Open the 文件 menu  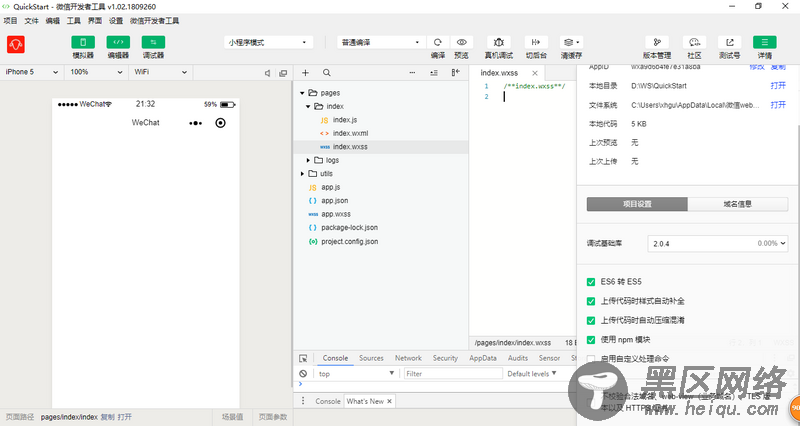click(32, 21)
